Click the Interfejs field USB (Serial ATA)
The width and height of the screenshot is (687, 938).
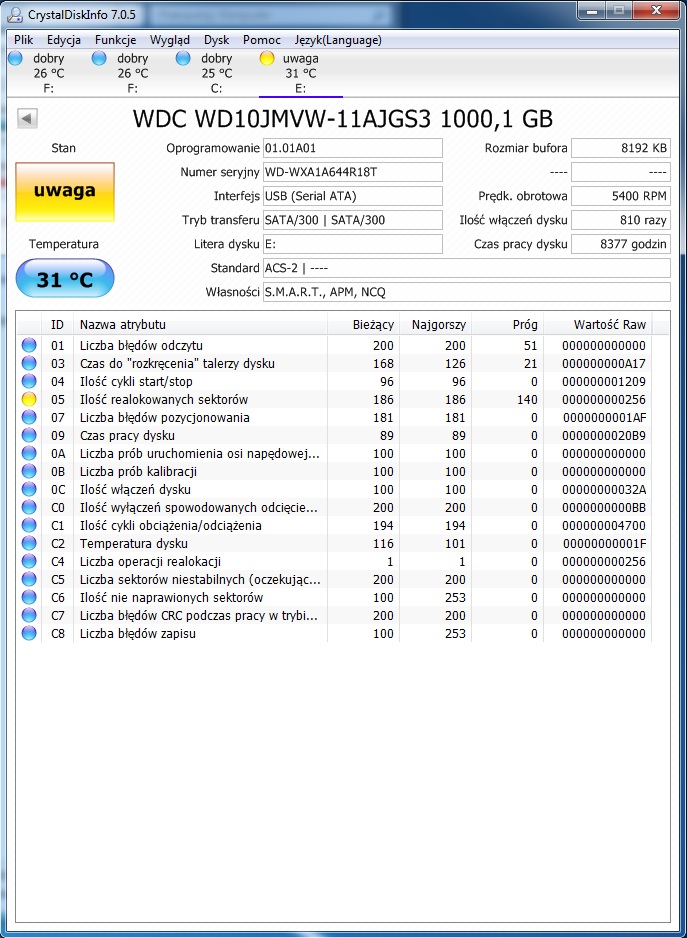352,196
